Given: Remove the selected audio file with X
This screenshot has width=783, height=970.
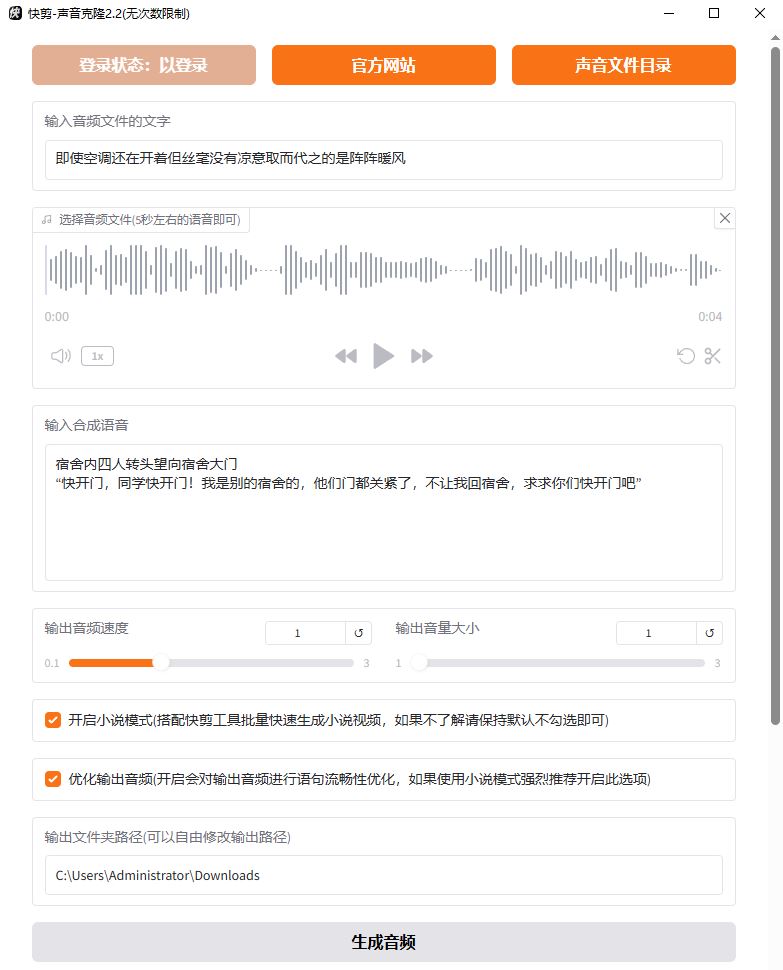Looking at the screenshot, I should (x=725, y=218).
